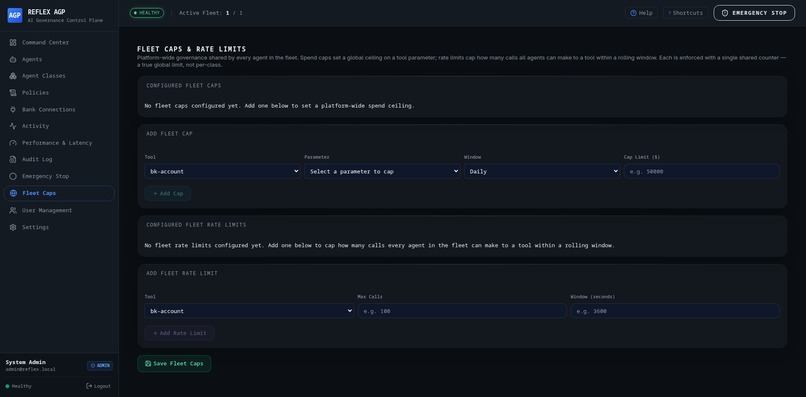Screen dimensions: 806x397
Task: Click the + Add Cap button
Action: pos(168,193)
